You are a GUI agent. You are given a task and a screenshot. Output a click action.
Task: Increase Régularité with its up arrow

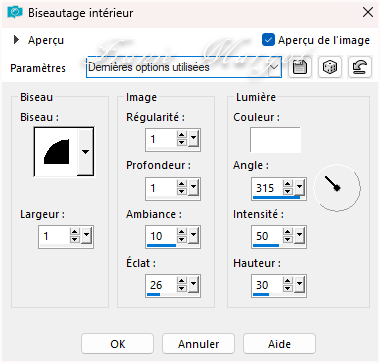(182, 135)
